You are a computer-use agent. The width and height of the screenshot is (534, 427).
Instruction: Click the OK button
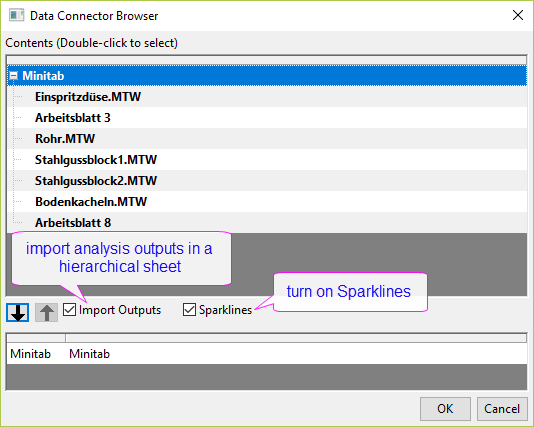[x=445, y=409]
